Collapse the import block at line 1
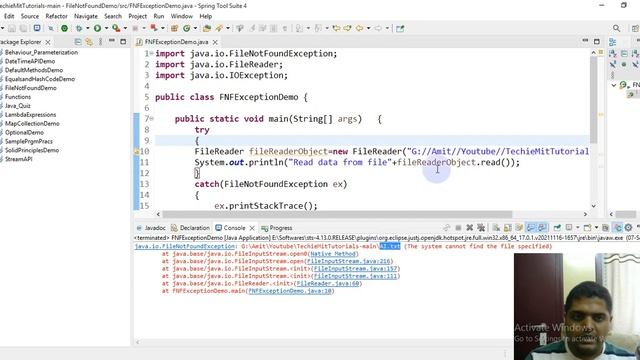640x360 pixels. [x=151, y=53]
